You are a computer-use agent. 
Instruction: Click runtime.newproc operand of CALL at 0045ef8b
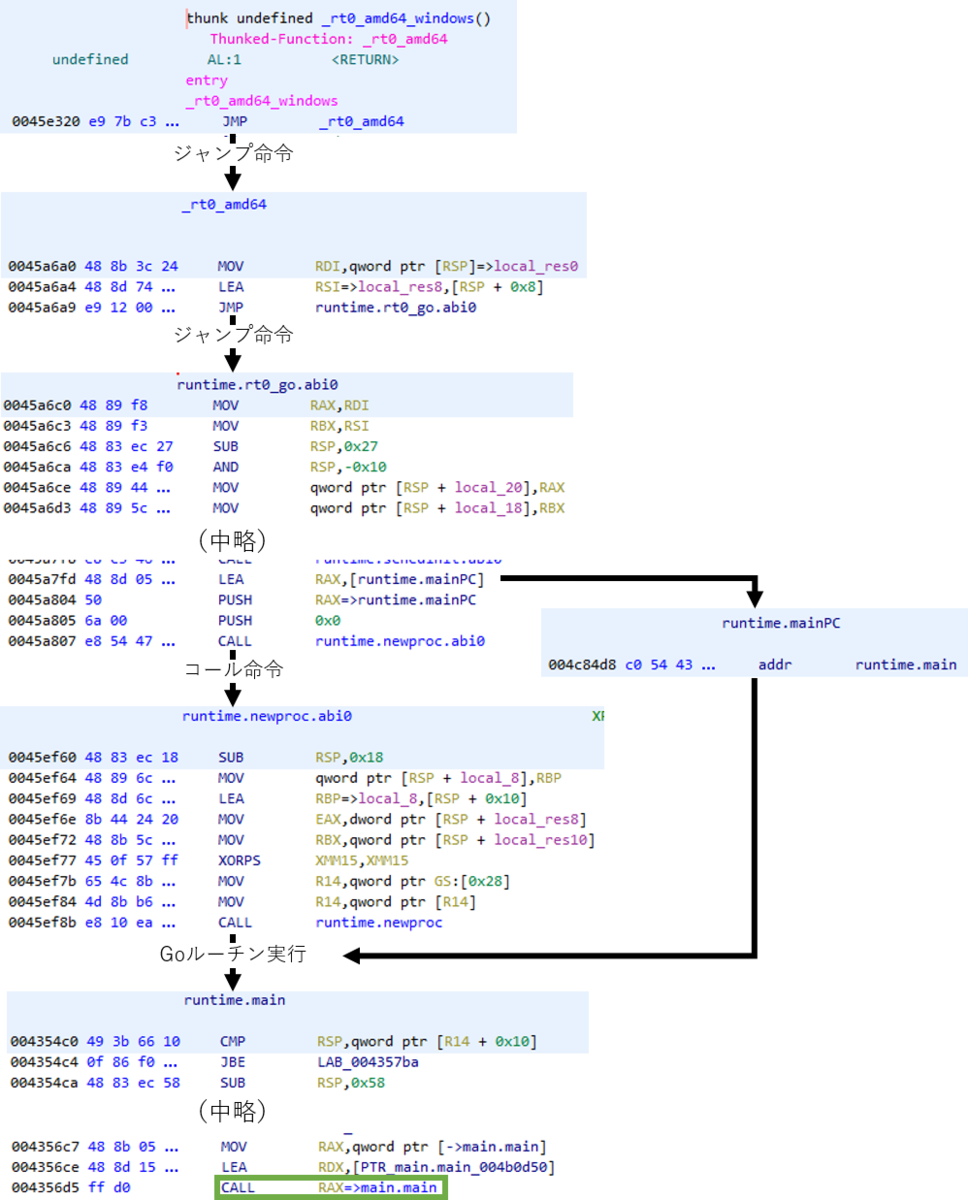coord(379,922)
